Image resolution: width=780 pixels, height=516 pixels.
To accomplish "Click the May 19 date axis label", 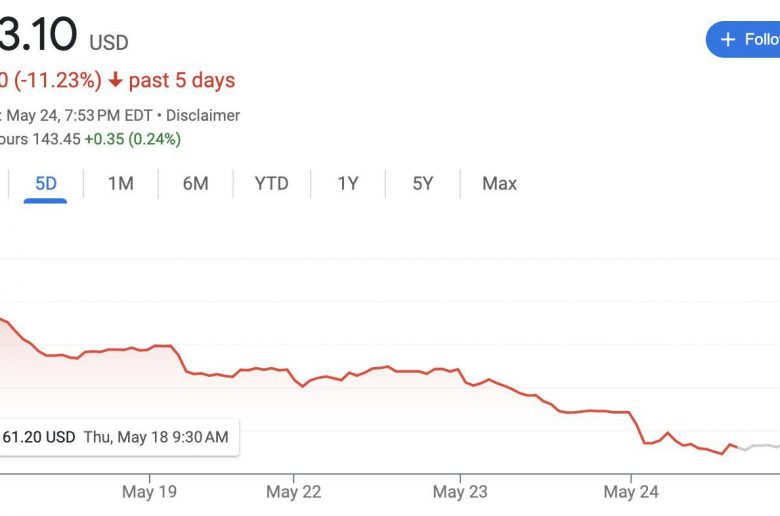I will pyautogui.click(x=149, y=491).
